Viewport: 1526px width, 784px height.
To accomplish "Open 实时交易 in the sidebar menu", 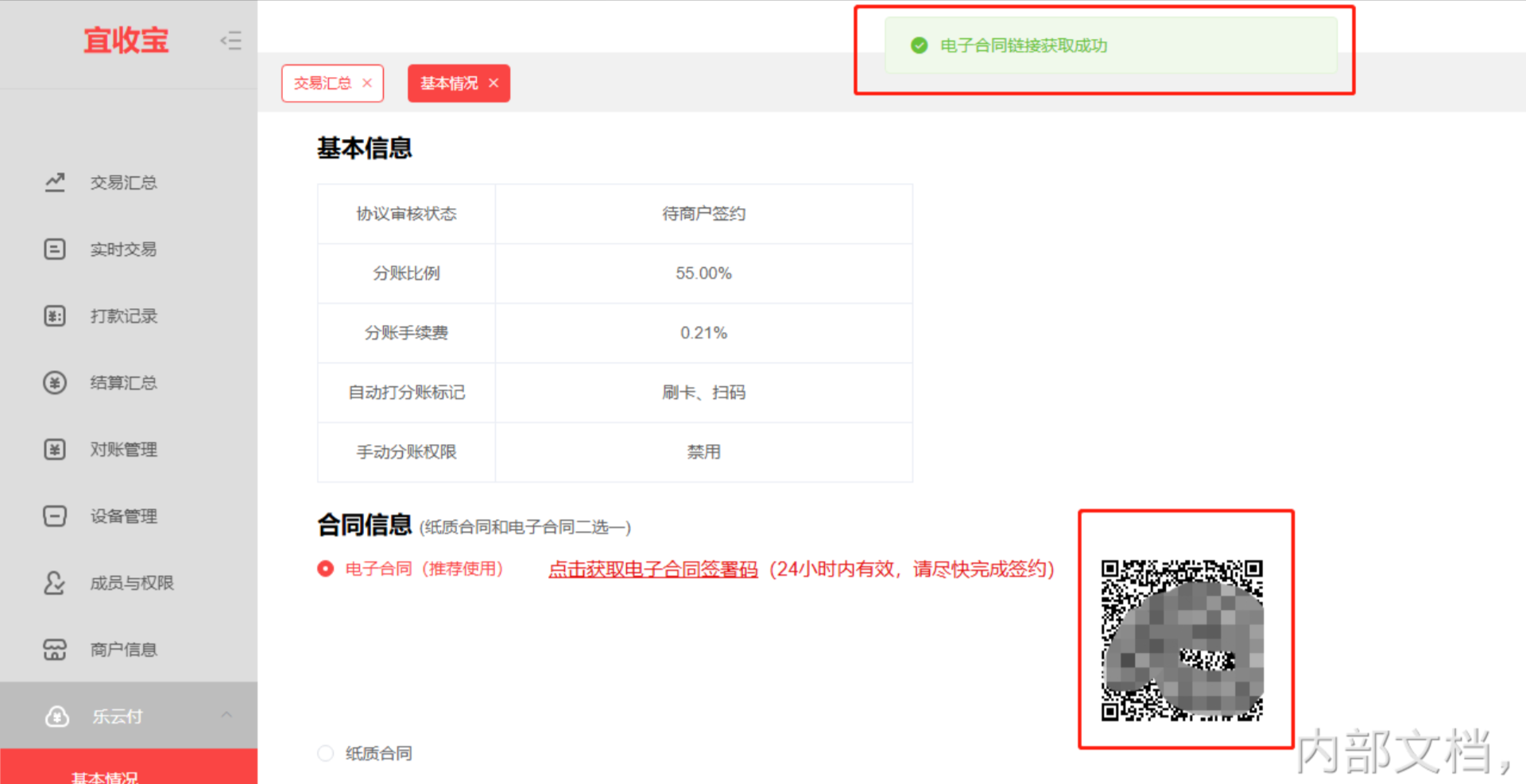I will coord(123,249).
